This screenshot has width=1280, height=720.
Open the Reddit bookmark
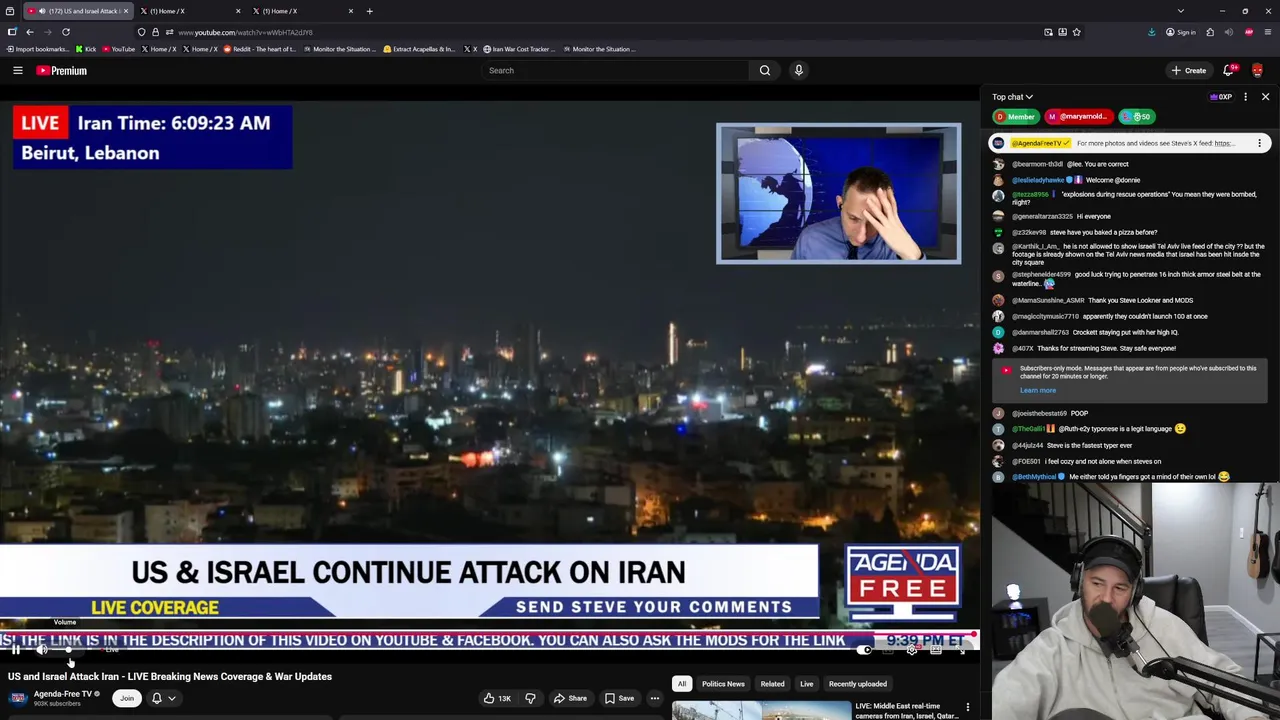tap(260, 49)
